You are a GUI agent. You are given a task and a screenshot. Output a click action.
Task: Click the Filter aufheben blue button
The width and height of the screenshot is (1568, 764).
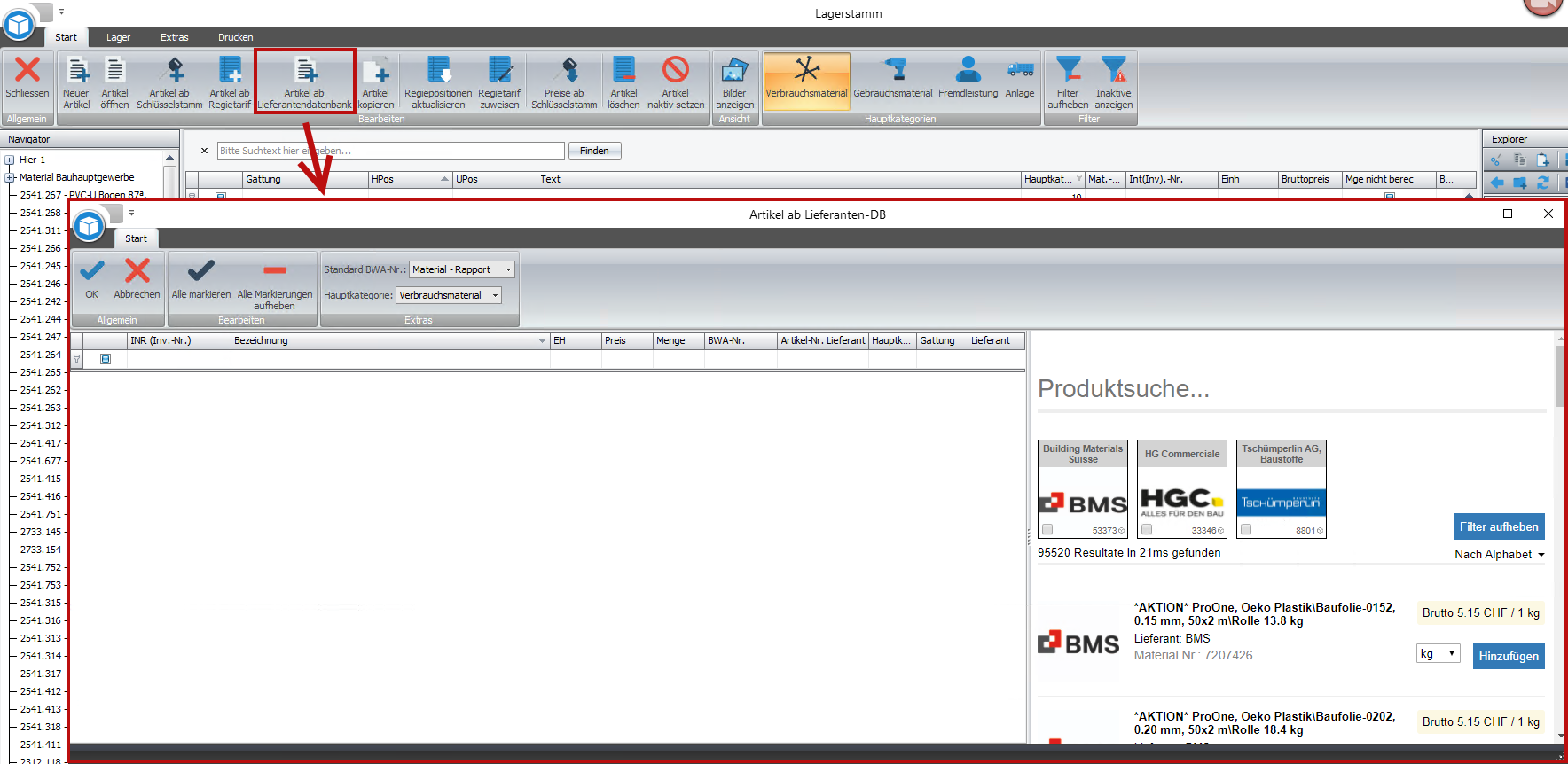pos(1498,526)
